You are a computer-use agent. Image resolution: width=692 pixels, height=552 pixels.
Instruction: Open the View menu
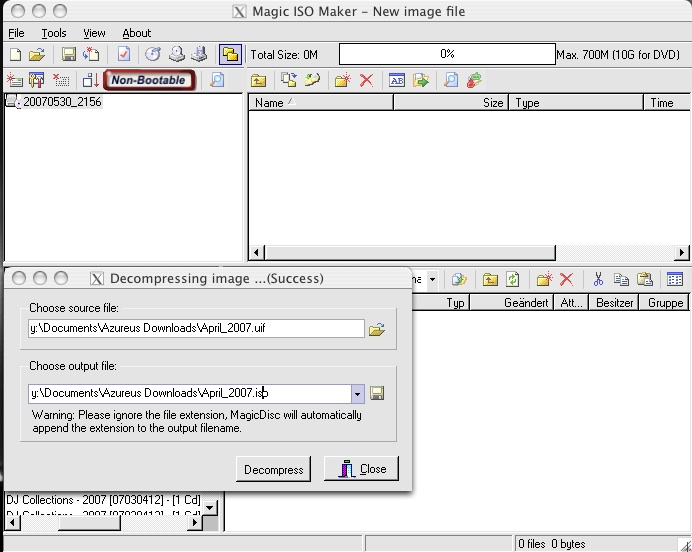coord(94,33)
